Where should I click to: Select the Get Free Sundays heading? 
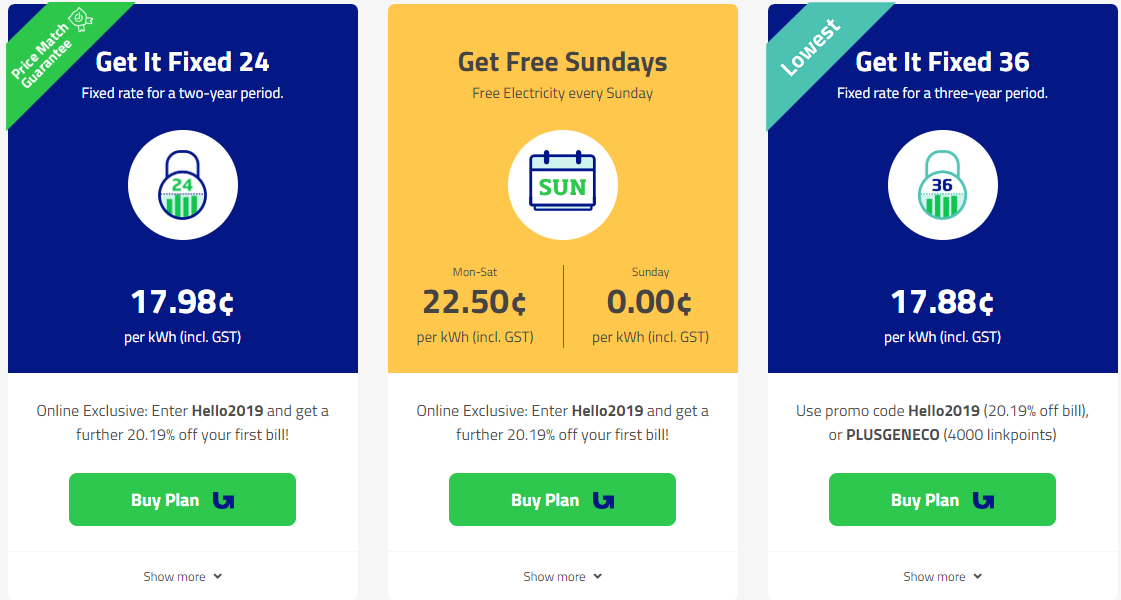[562, 62]
